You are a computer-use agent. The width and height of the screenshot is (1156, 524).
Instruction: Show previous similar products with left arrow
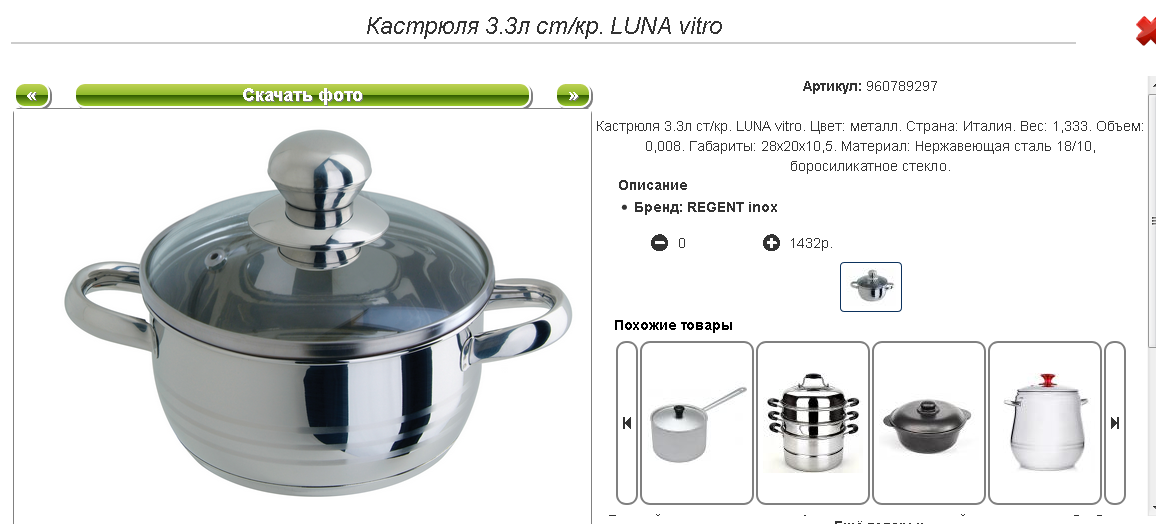627,423
